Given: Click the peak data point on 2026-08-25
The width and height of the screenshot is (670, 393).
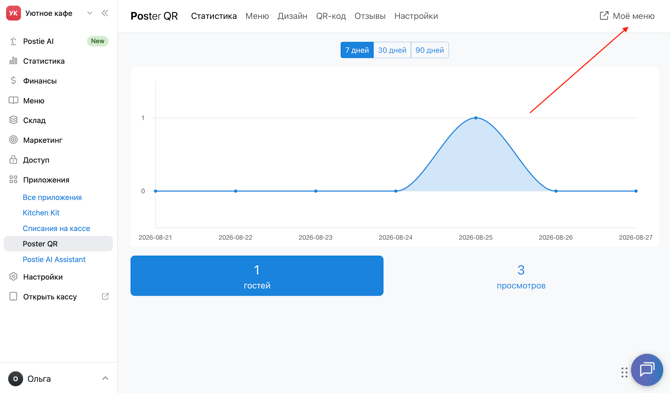Looking at the screenshot, I should click(476, 117).
